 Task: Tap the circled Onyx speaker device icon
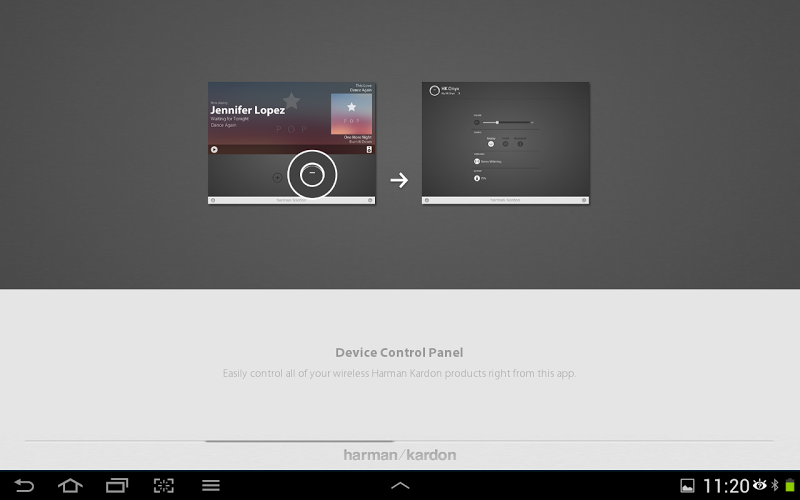(x=312, y=174)
